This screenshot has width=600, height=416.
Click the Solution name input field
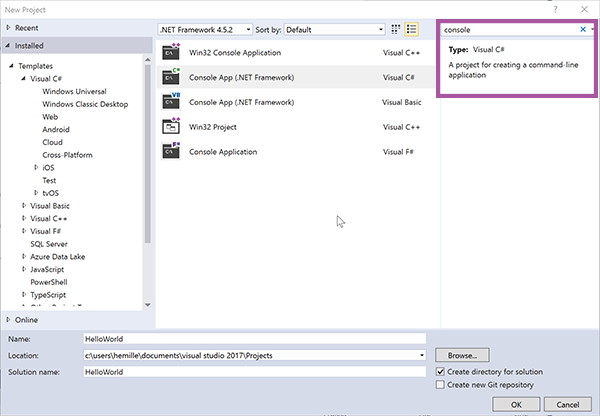254,372
